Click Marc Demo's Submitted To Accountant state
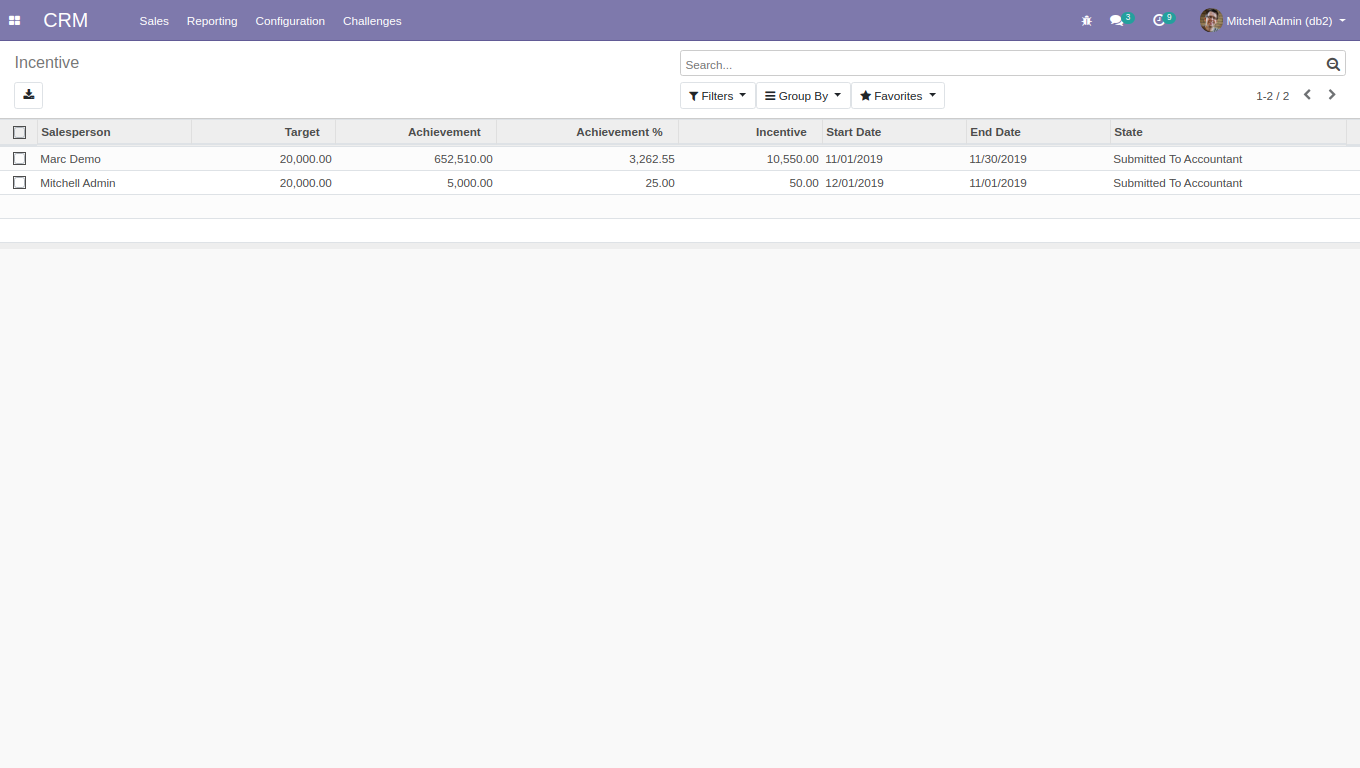Image resolution: width=1360 pixels, height=768 pixels. (1177, 159)
